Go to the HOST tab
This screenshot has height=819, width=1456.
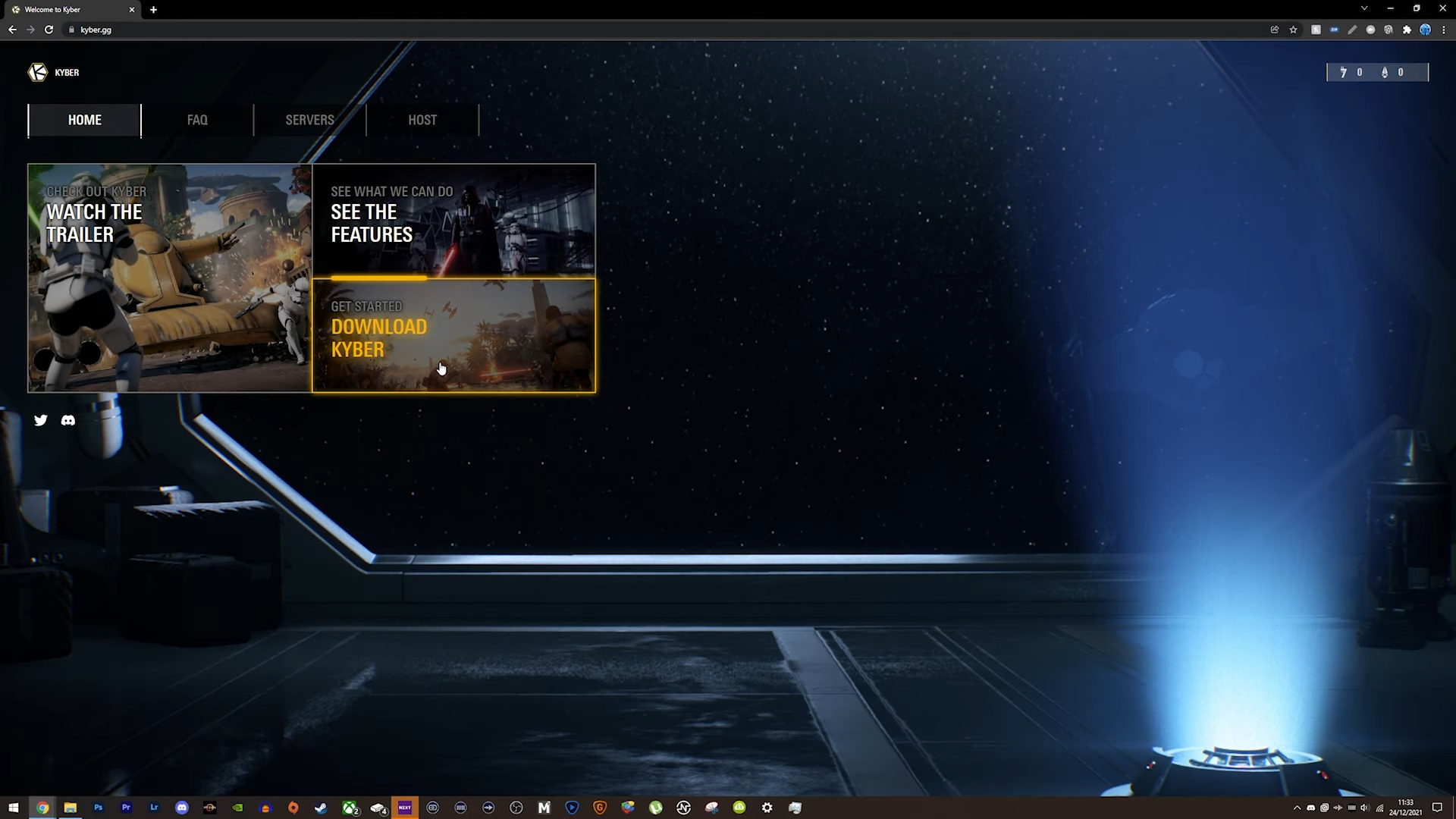point(422,120)
